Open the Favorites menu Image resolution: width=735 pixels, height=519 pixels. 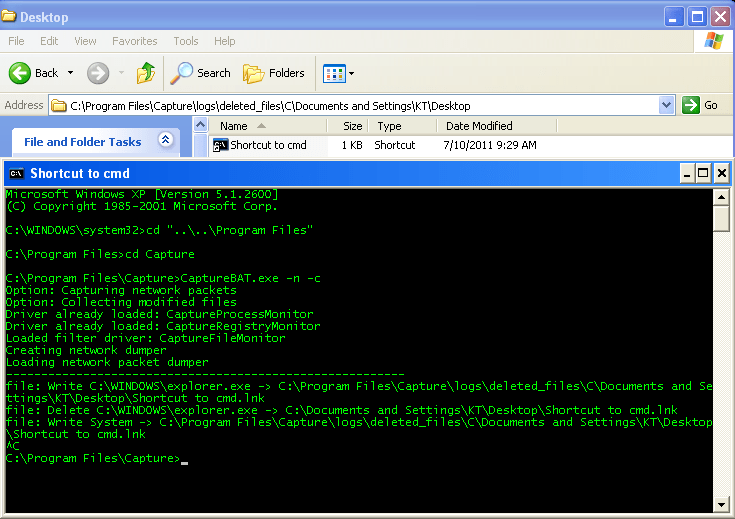point(134,41)
